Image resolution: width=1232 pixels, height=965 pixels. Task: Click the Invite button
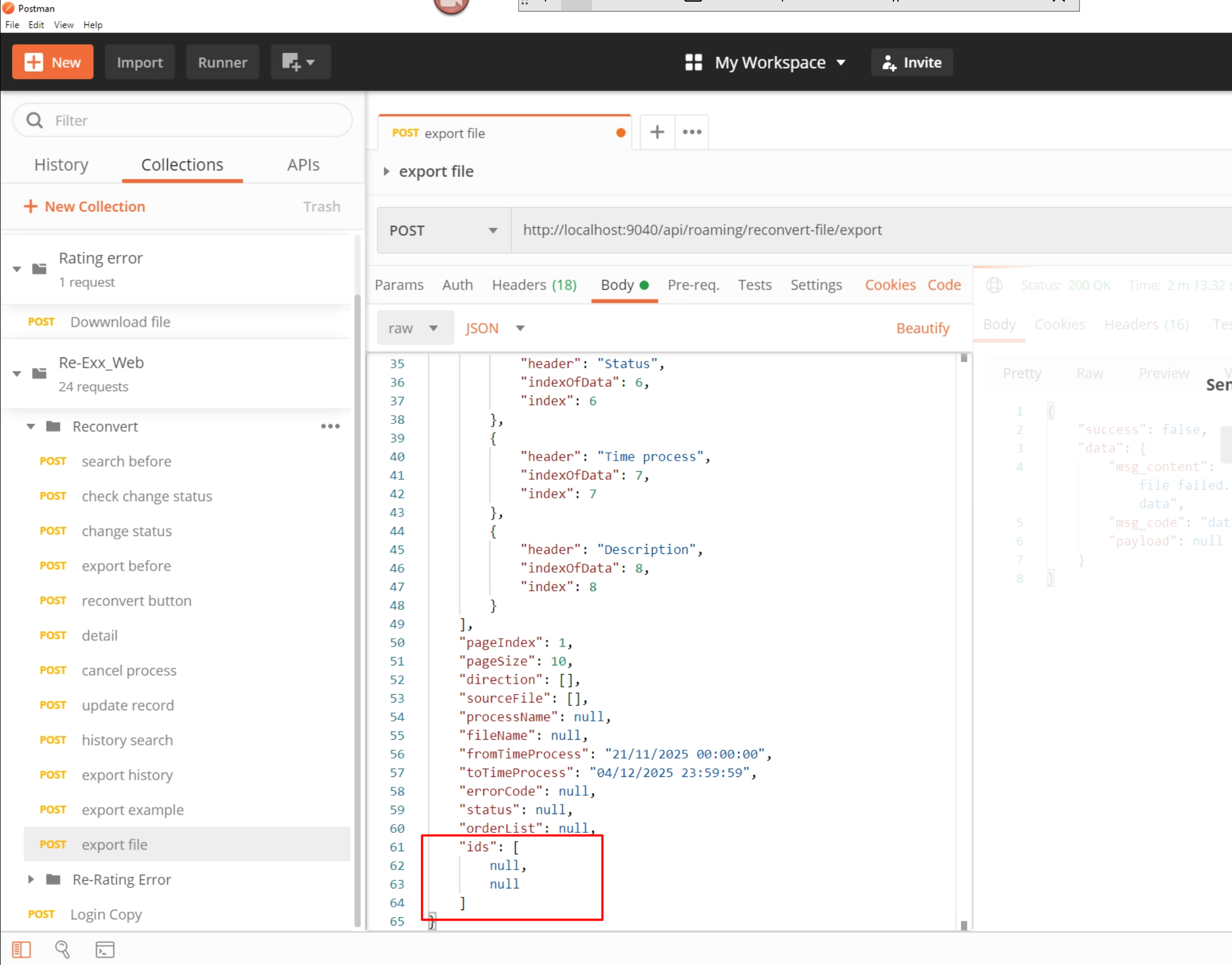pyautogui.click(x=912, y=62)
